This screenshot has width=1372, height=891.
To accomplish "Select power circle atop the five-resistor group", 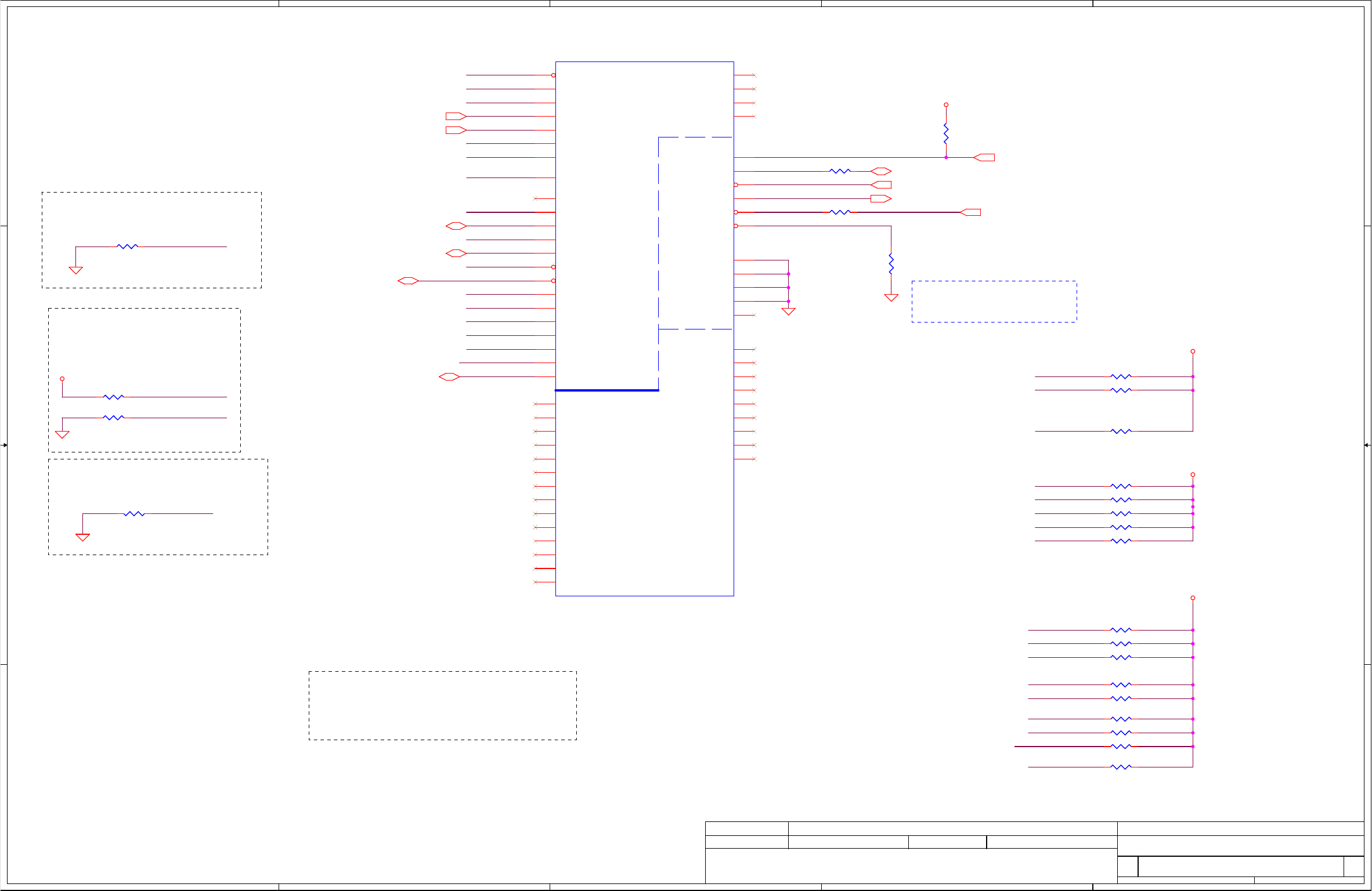I will coord(1193,475).
